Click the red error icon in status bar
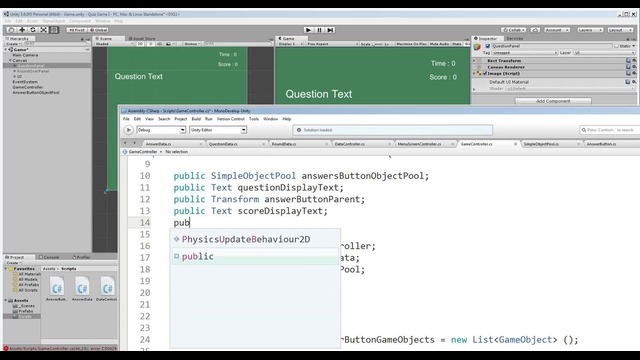 tap(6, 348)
